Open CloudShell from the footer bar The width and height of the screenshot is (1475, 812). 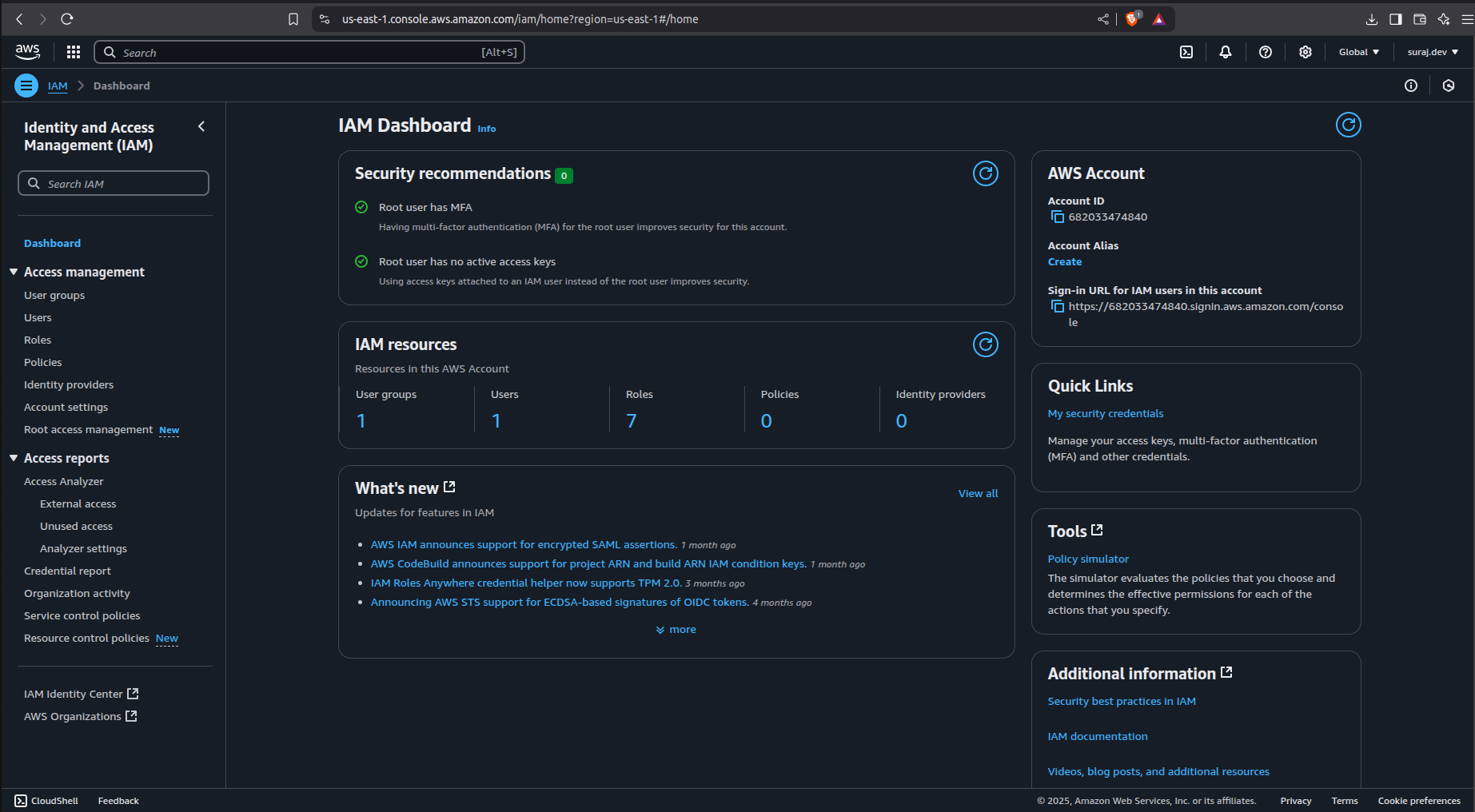tap(46, 801)
